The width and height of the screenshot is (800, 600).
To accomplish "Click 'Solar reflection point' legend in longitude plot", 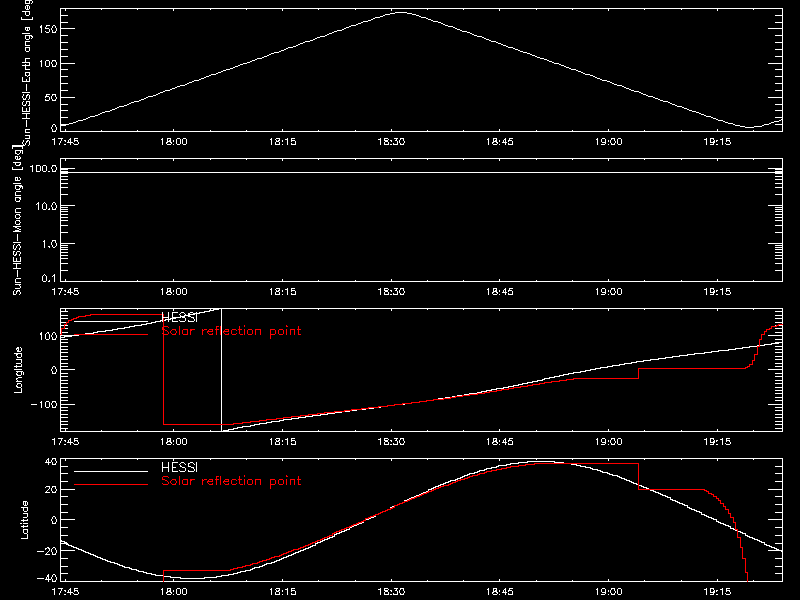I will pos(231,331).
